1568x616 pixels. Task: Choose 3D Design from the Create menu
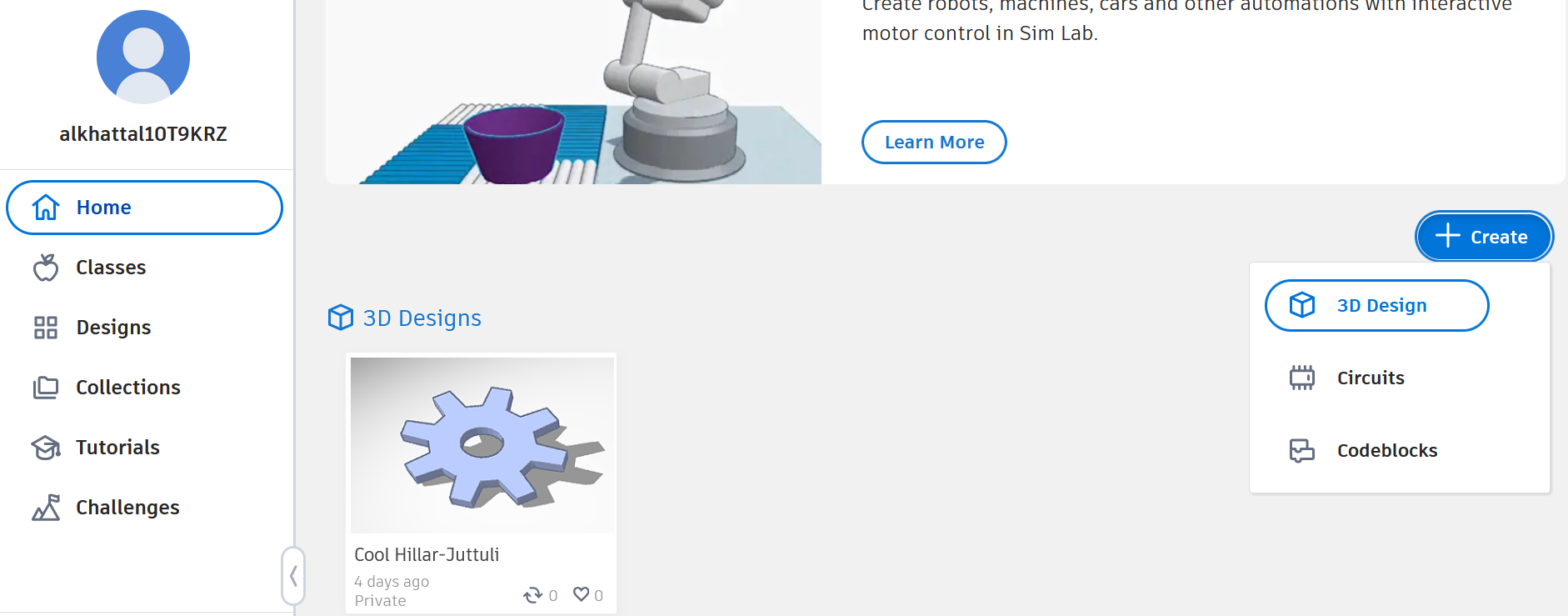click(x=1377, y=305)
